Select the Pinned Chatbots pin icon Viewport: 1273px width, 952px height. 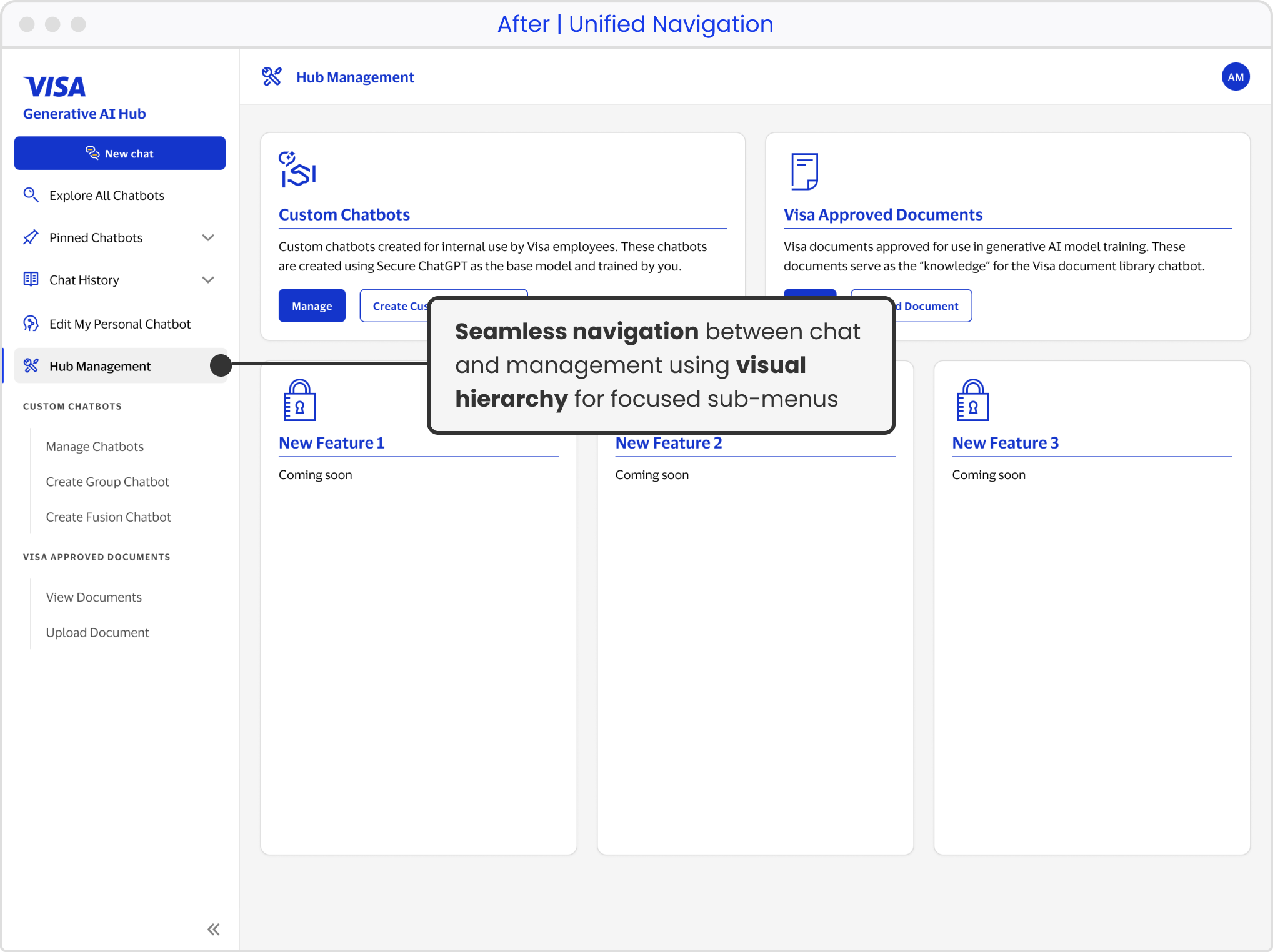coord(31,237)
